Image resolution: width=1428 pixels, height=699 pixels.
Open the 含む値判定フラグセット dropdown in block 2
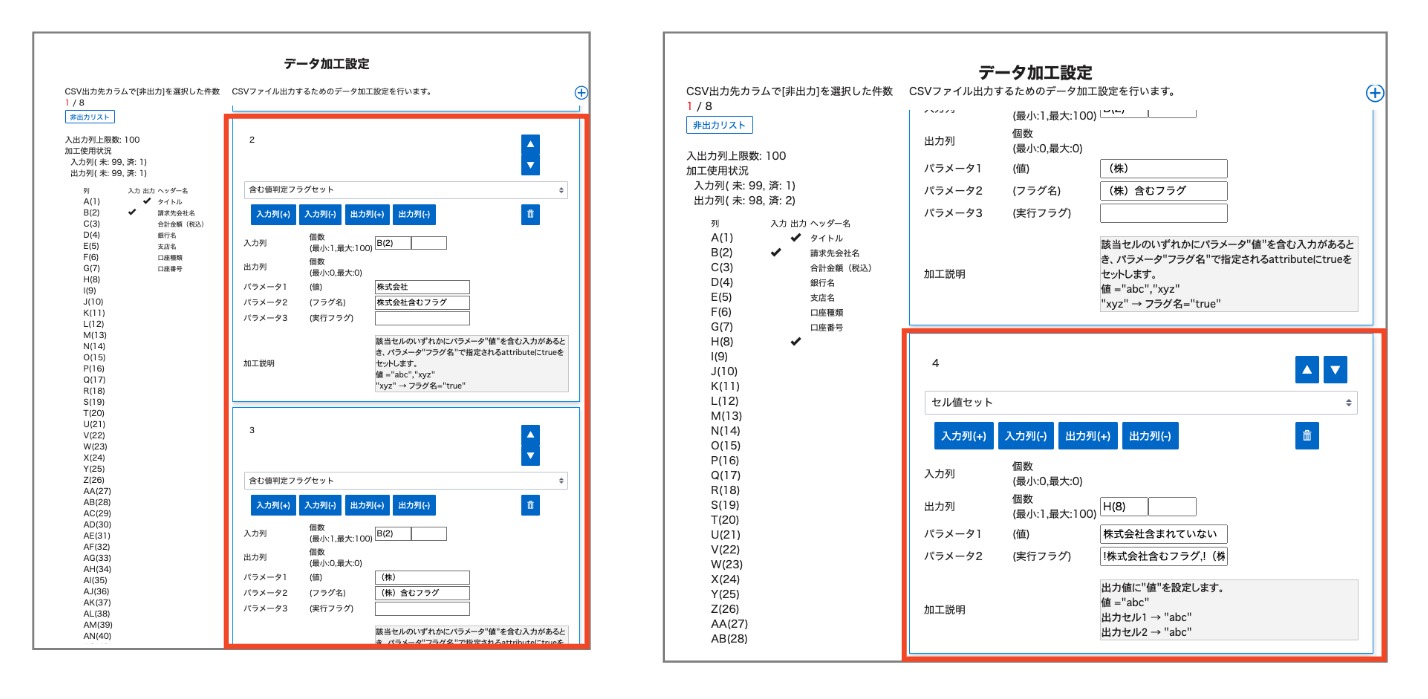point(405,189)
